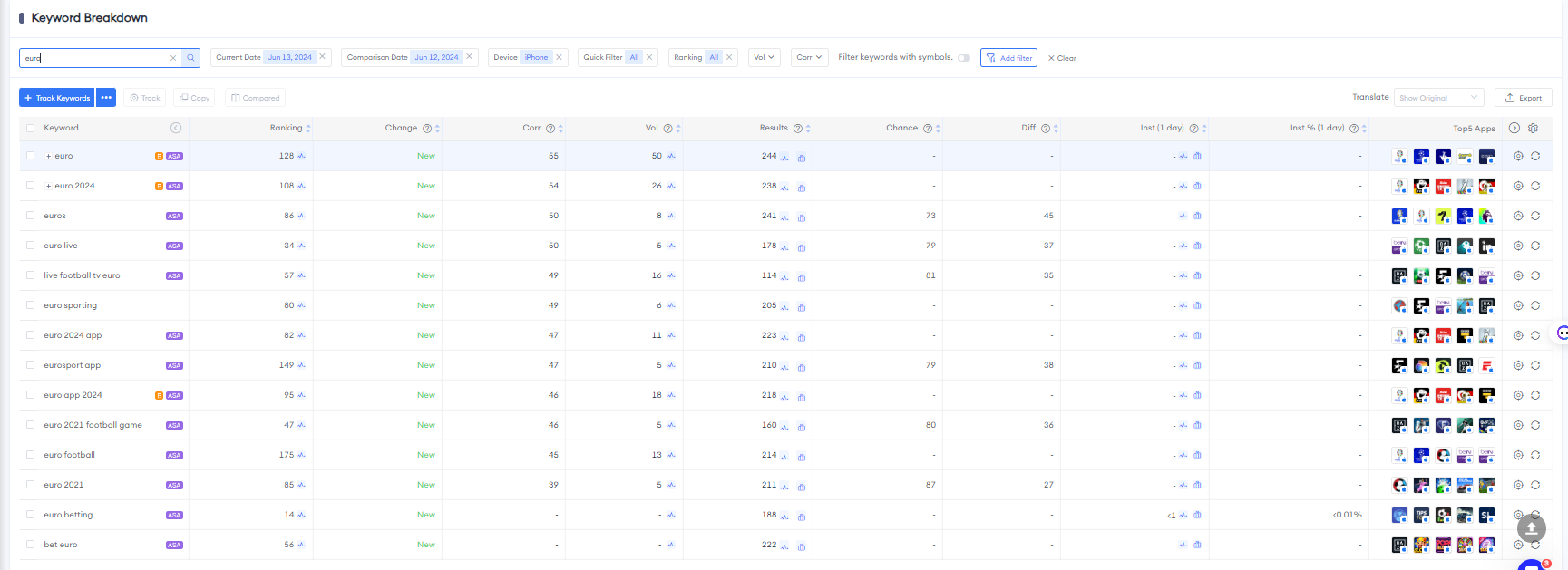Image resolution: width=1568 pixels, height=570 pixels.
Task: Collapse the Keyword column arrow icon
Action: click(x=176, y=128)
